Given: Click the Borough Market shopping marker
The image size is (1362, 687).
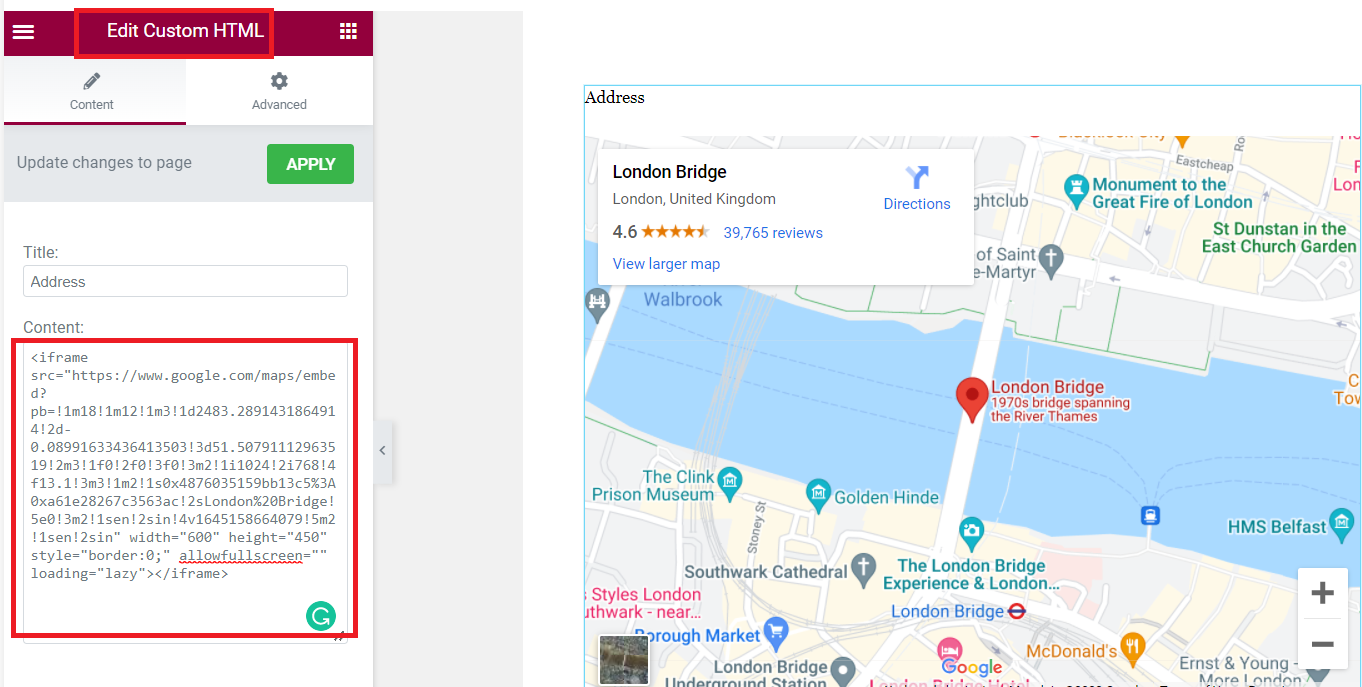Looking at the screenshot, I should point(775,630).
